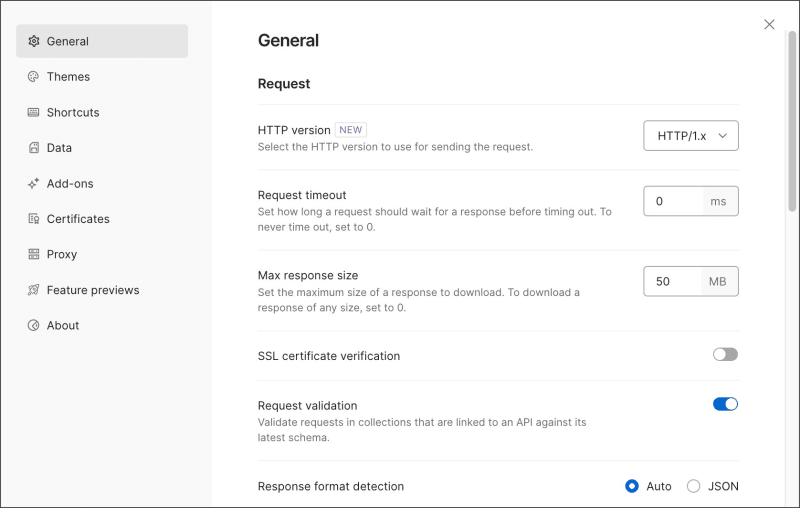Click the Request timeout input field
This screenshot has height=508, width=800.
pyautogui.click(x=673, y=201)
